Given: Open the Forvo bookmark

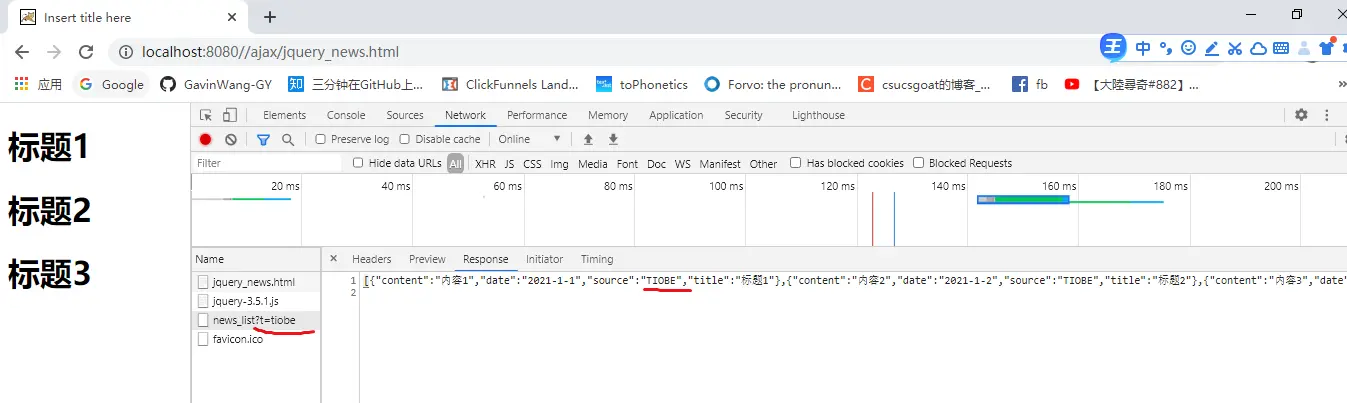Looking at the screenshot, I should click(773, 85).
